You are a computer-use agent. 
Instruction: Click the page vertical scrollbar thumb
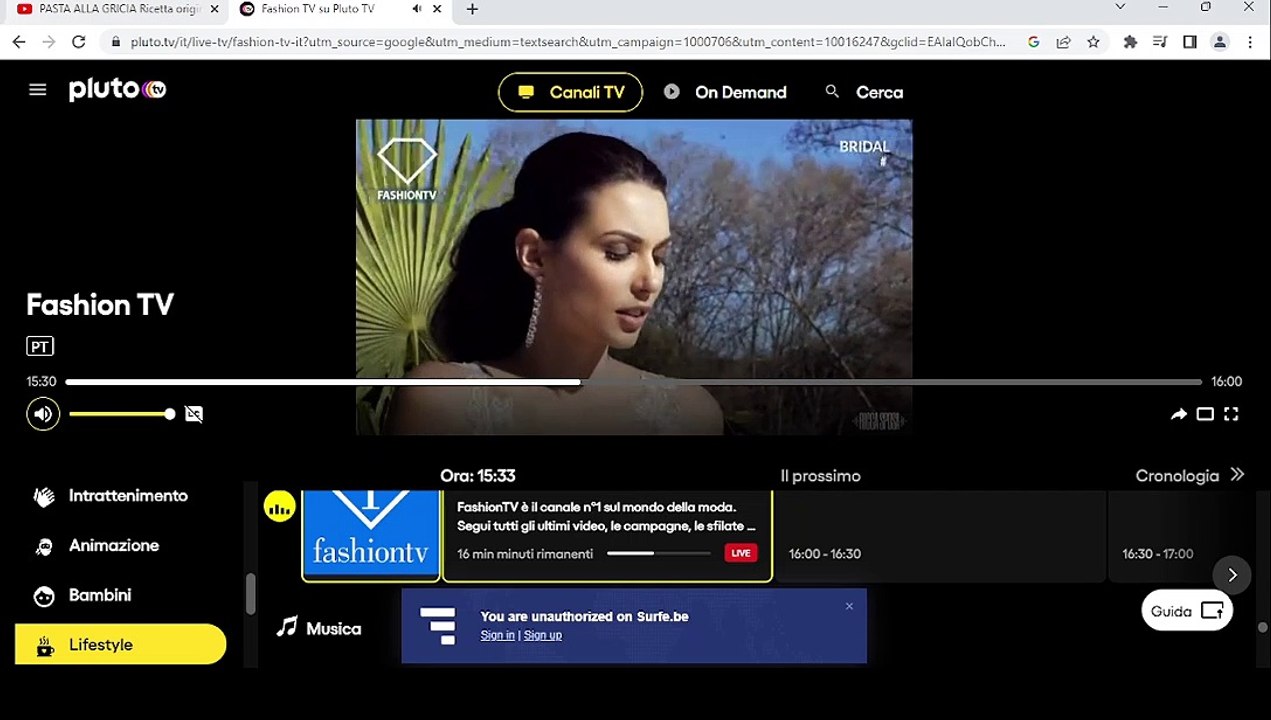[x=1262, y=627]
